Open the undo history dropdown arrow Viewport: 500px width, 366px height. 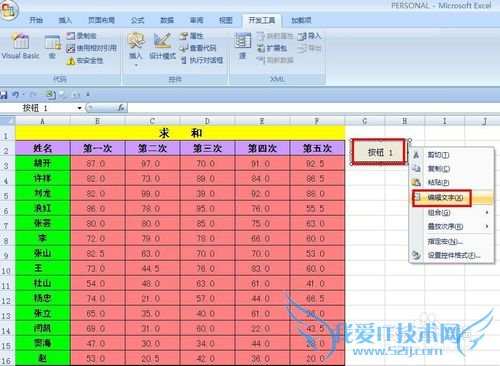[23, 95]
